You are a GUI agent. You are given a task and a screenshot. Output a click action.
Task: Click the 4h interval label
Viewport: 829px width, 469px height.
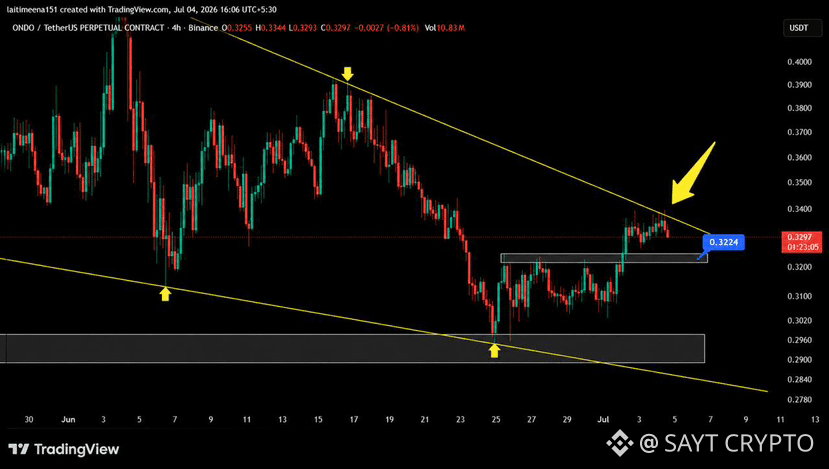[x=176, y=27]
